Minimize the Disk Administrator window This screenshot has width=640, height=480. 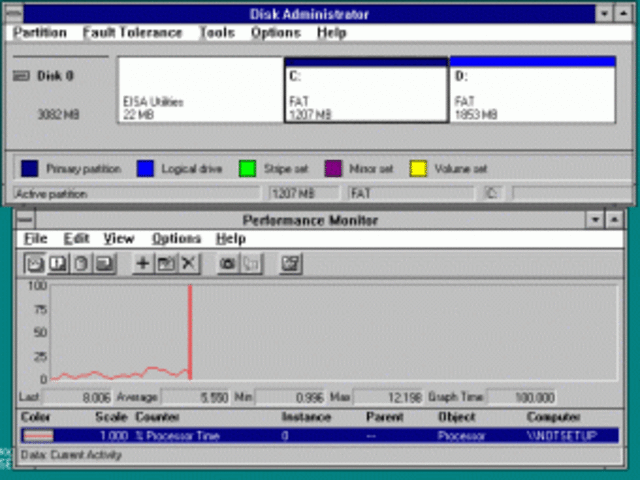point(604,14)
